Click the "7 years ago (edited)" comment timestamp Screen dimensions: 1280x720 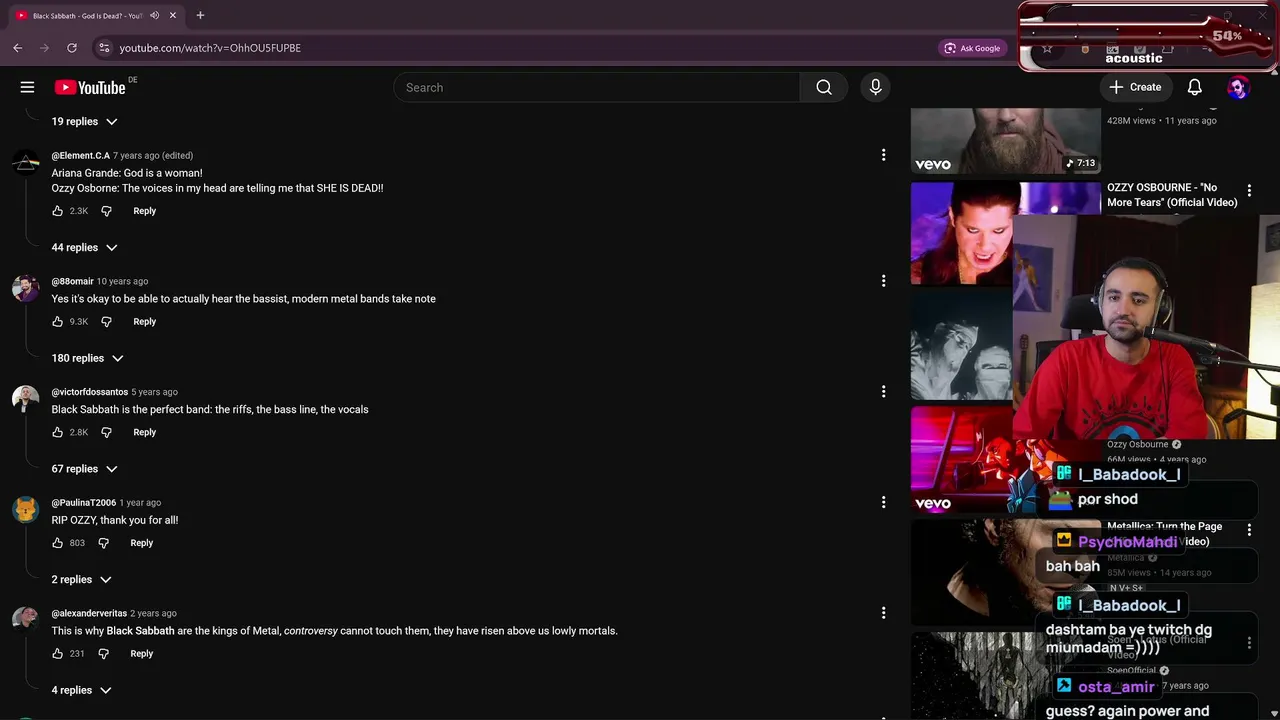(153, 155)
